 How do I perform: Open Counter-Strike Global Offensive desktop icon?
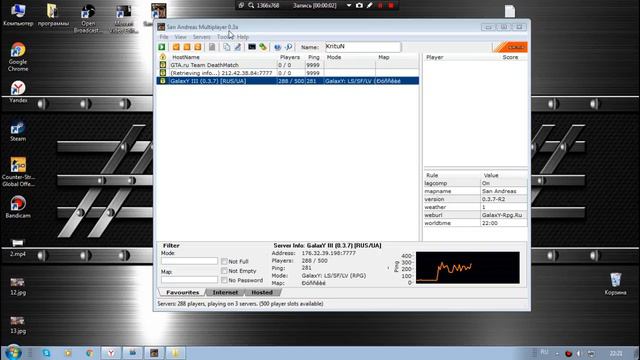[x=18, y=172]
